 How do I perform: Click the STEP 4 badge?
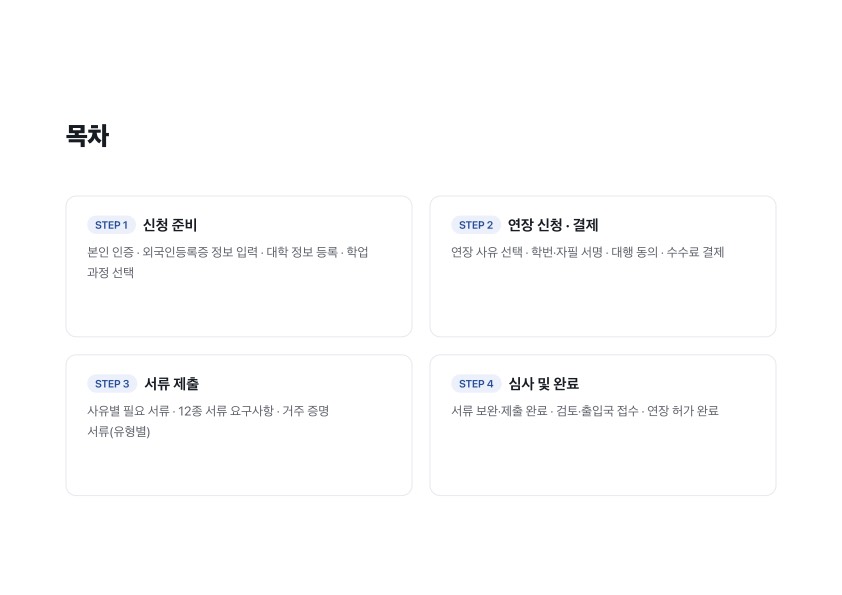click(x=476, y=384)
